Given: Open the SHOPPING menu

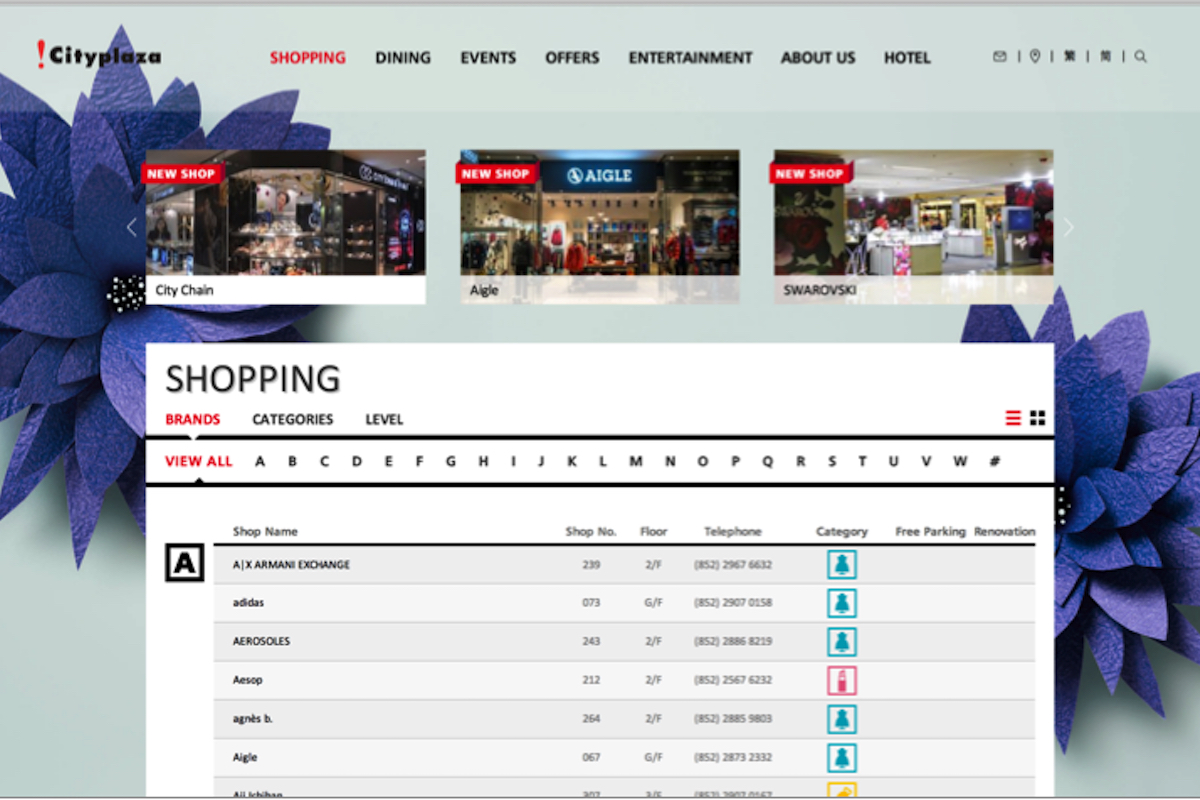Looking at the screenshot, I should 308,58.
